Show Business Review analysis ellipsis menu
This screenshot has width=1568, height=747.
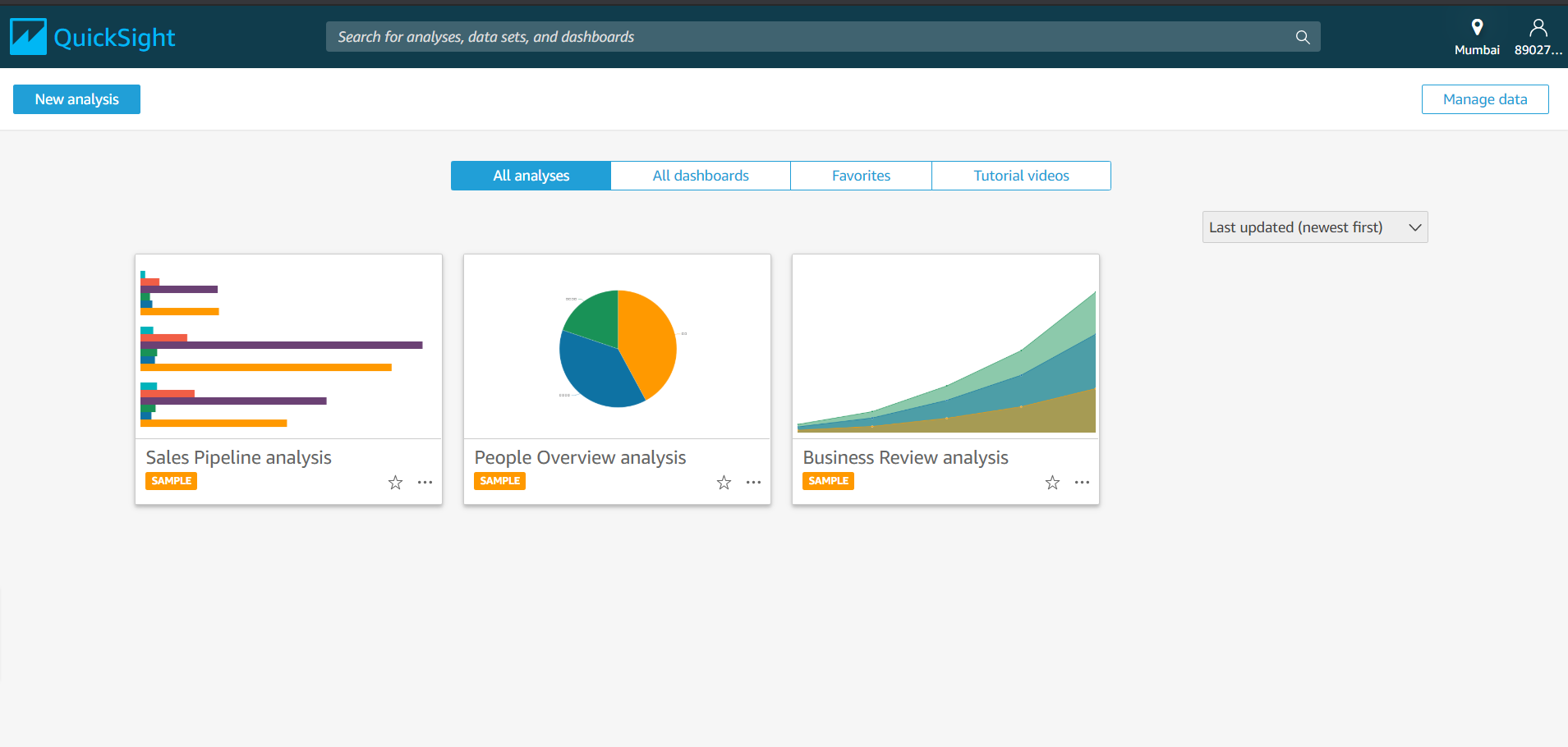pyautogui.click(x=1082, y=483)
